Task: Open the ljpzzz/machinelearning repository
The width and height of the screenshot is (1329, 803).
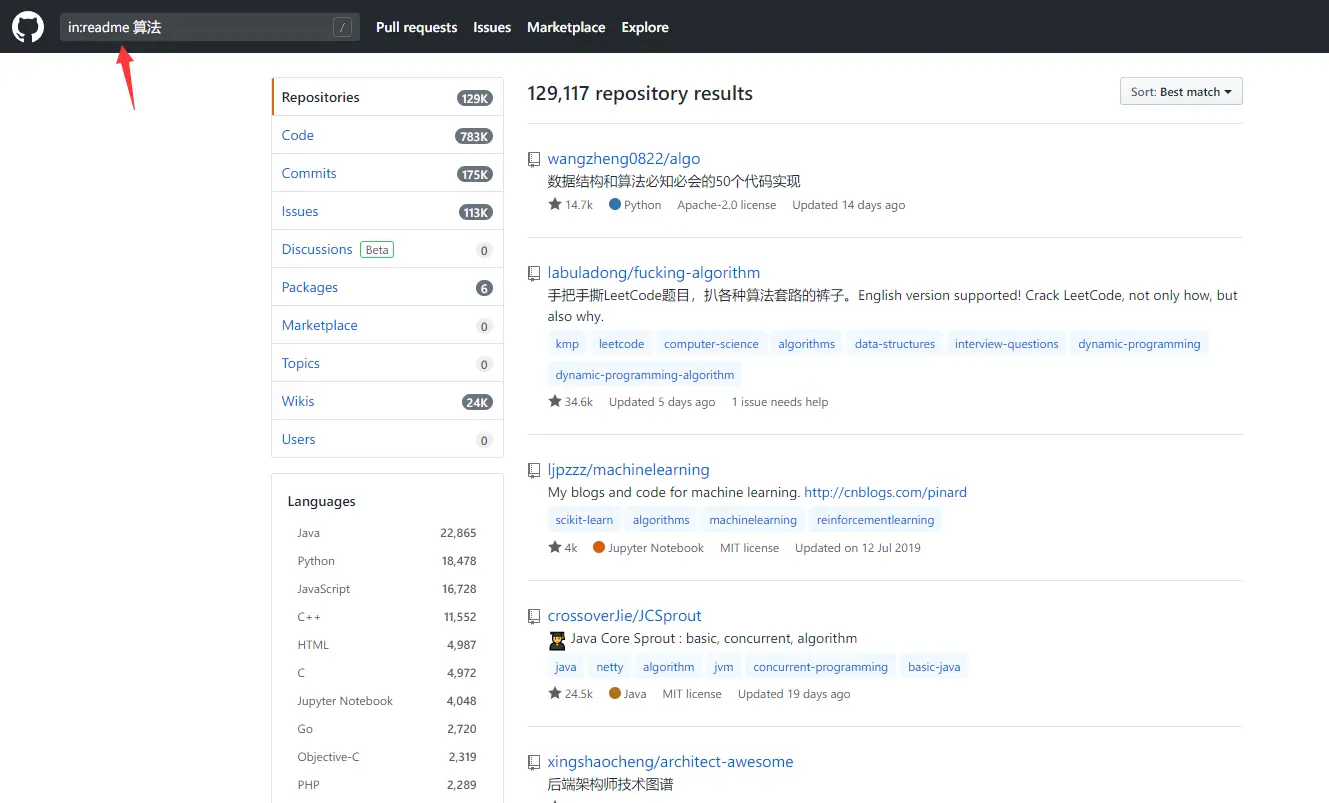Action: point(629,470)
